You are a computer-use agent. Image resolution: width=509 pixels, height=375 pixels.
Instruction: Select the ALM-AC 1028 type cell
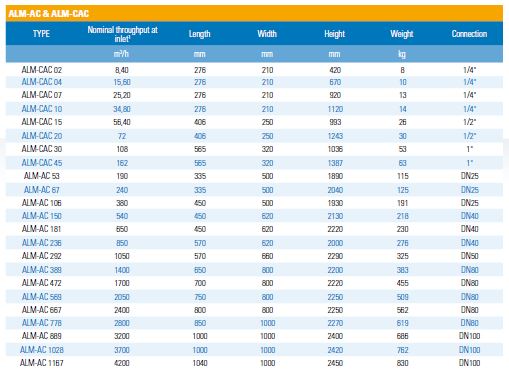click(x=42, y=350)
